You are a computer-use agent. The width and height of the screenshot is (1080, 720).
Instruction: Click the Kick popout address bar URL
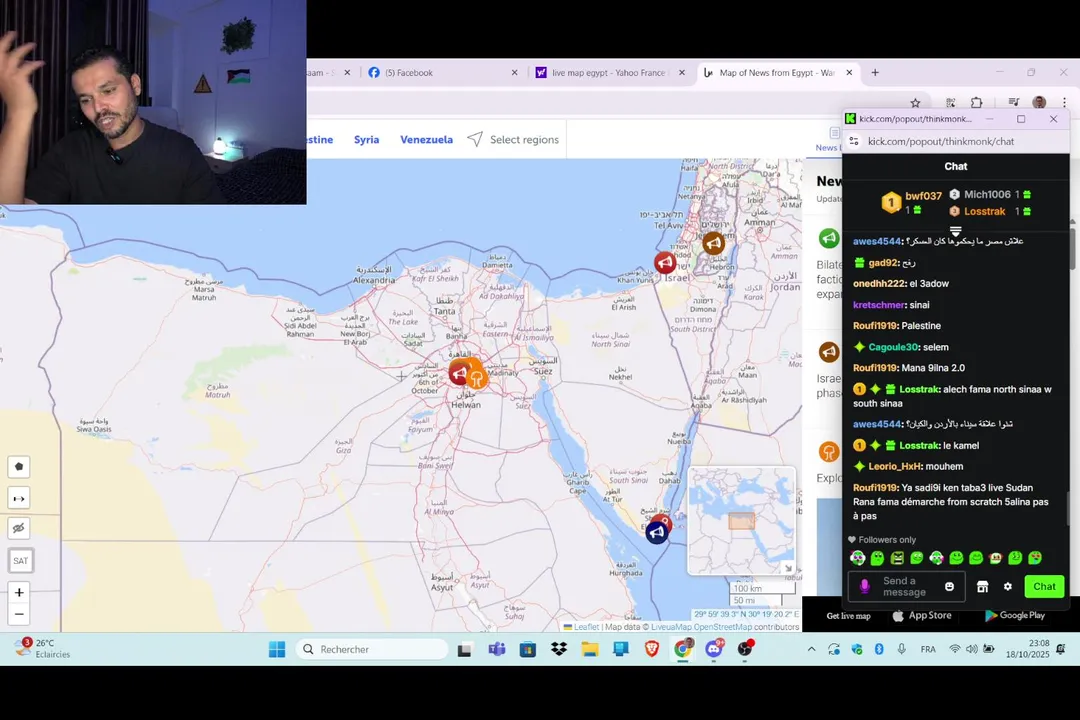coord(941,141)
